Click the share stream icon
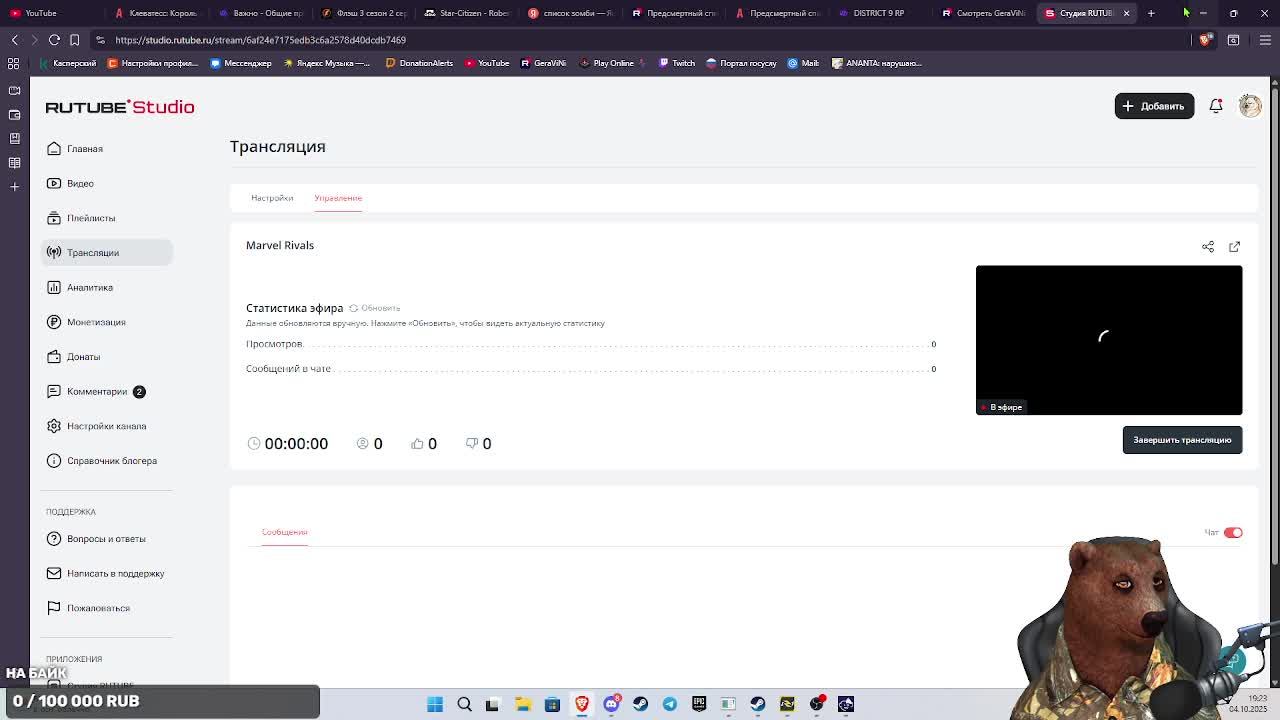Image resolution: width=1280 pixels, height=720 pixels. point(1208,247)
